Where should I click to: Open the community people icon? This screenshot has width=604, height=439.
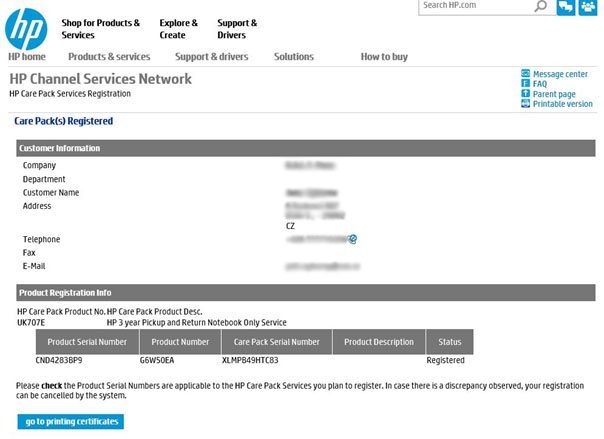tap(588, 7)
